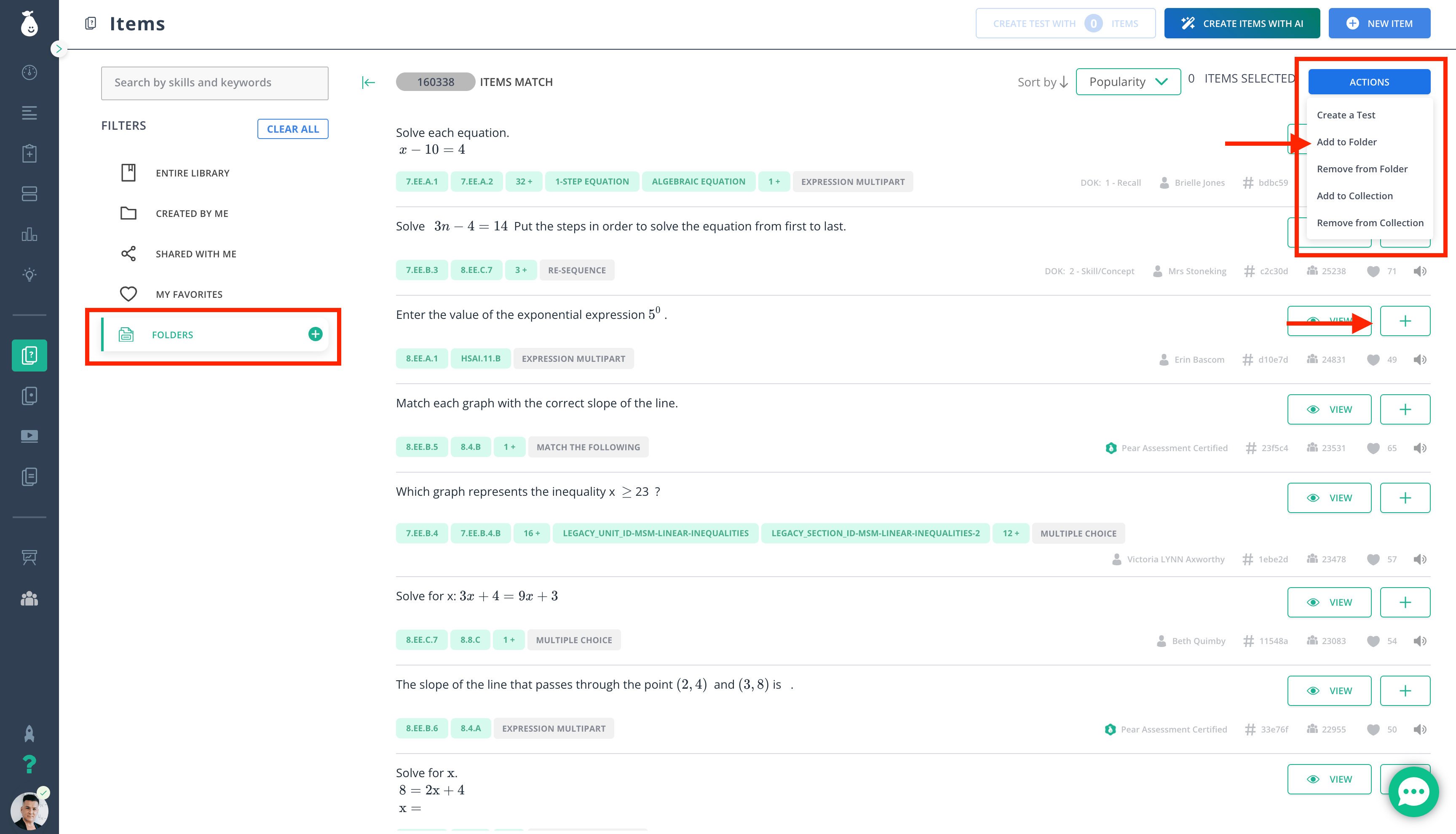Viewport: 1456px width, 834px height.
Task: Open the Insights bar chart icon in sidebar
Action: [29, 234]
